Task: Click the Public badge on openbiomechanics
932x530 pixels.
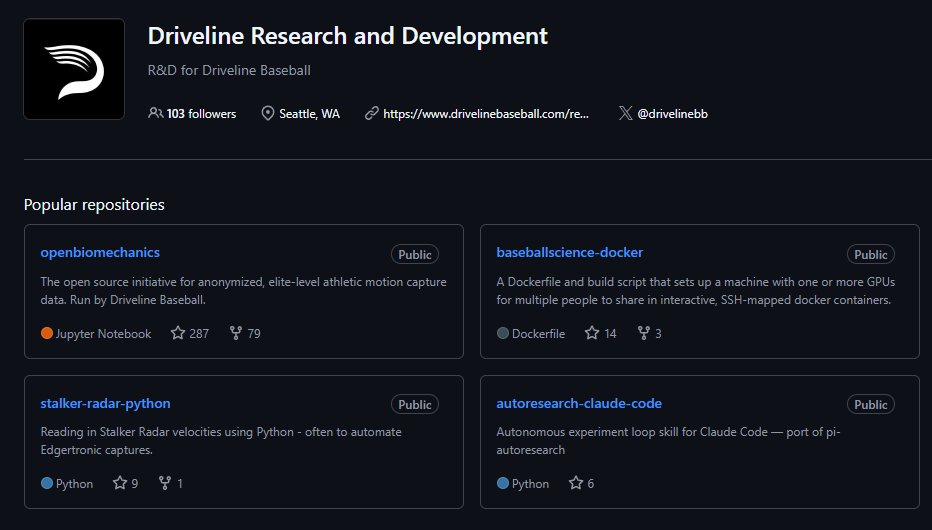Action: coord(415,254)
